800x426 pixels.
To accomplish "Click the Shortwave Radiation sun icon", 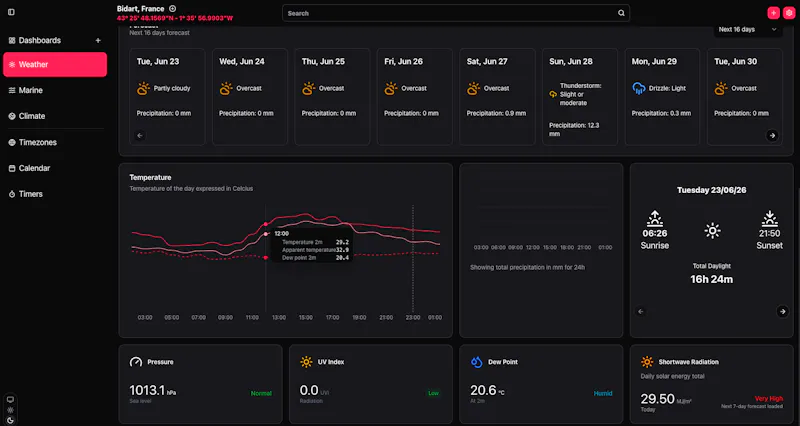I will coord(647,362).
